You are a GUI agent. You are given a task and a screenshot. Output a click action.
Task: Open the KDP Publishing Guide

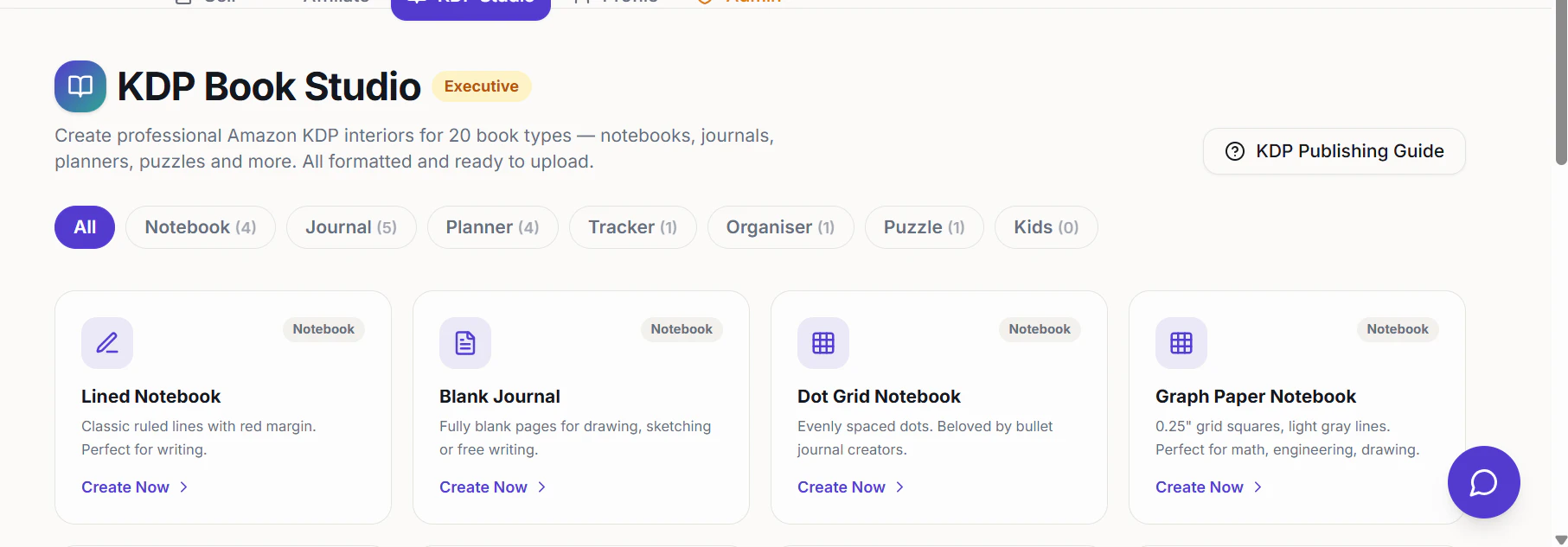(1334, 151)
